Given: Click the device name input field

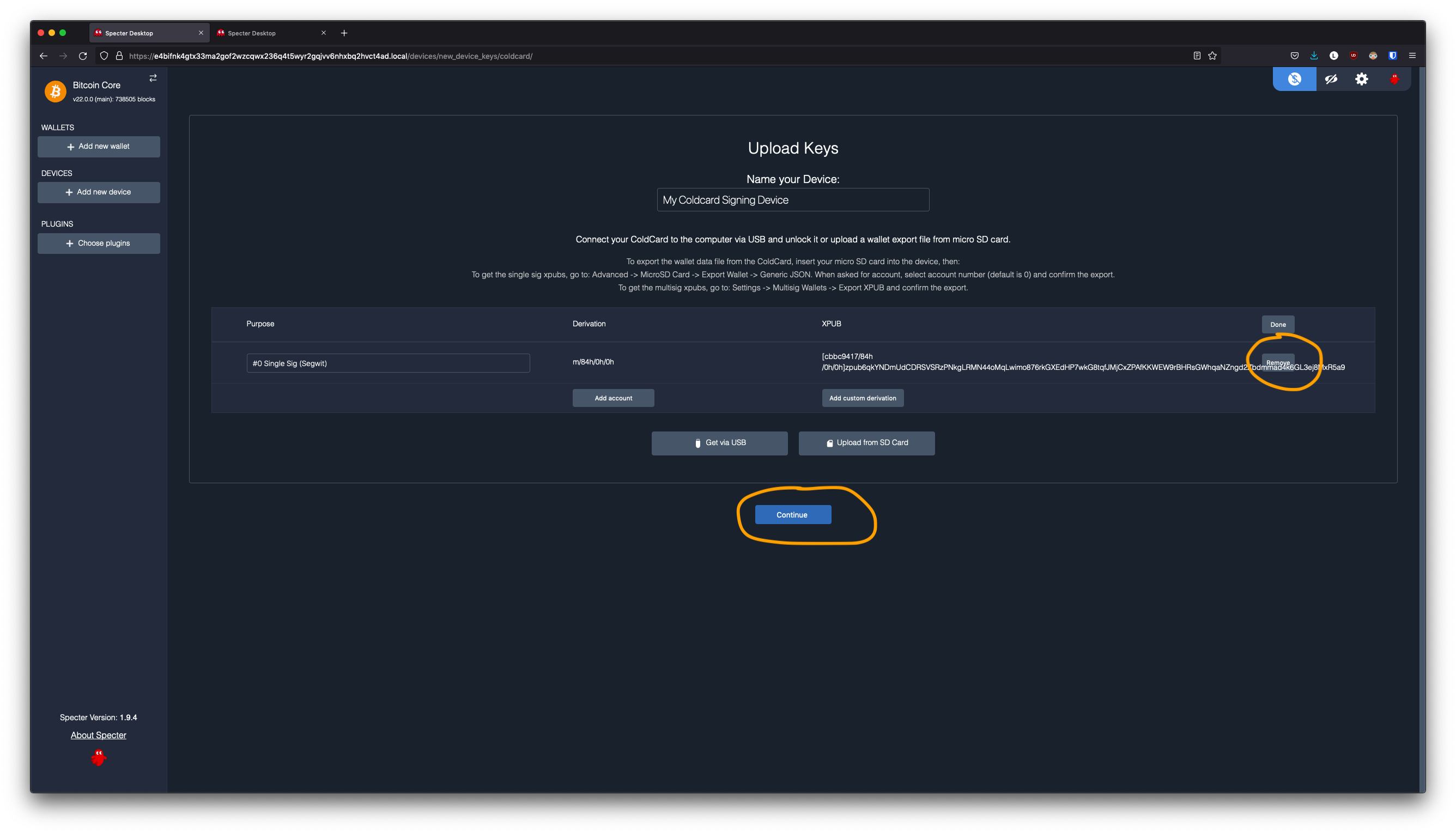Looking at the screenshot, I should click(792, 199).
